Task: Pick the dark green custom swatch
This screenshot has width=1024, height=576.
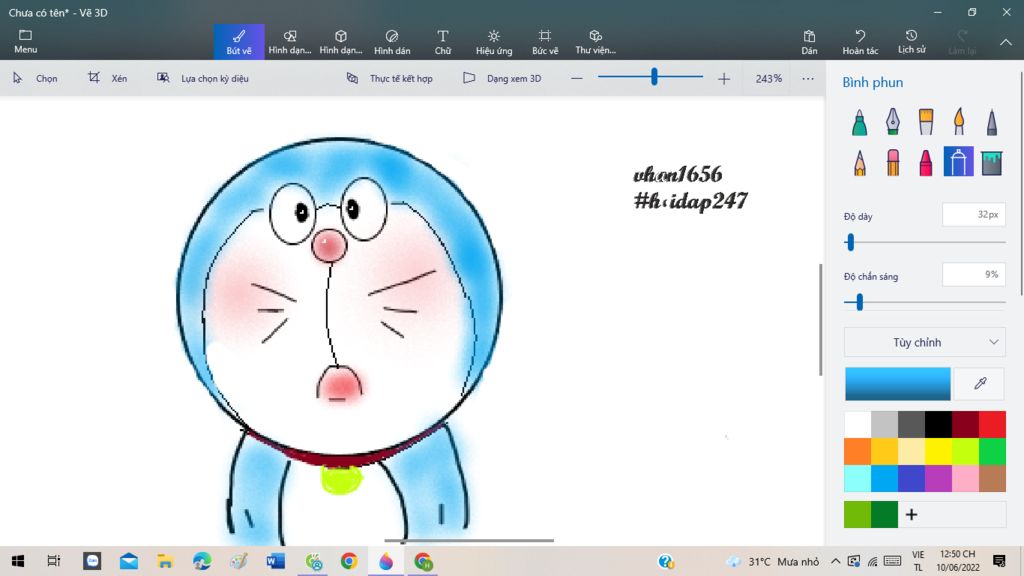Action: click(x=884, y=515)
